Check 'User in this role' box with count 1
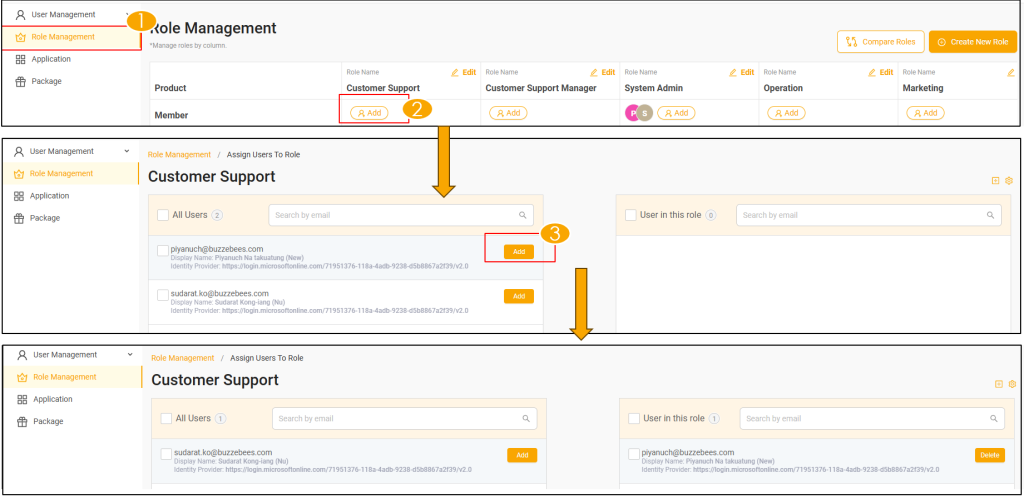Viewport: 1024px width, 498px height. point(634,418)
